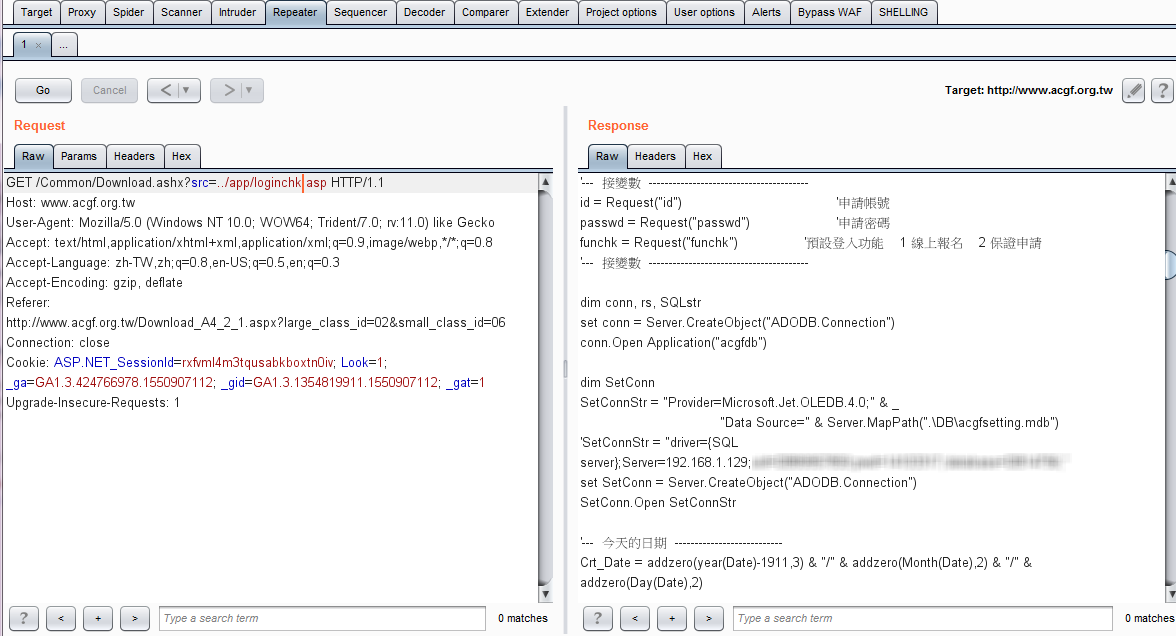The height and width of the screenshot is (636, 1176).
Task: Open the Scanner tab
Action: [182, 12]
